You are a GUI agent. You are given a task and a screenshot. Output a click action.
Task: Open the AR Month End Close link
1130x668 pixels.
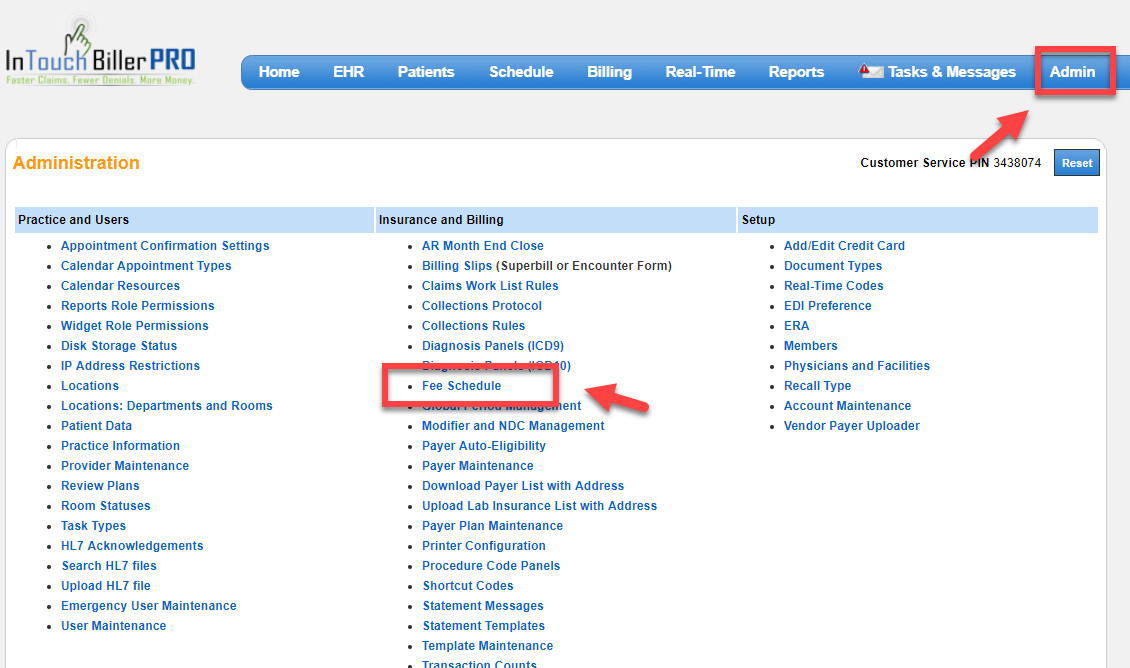(482, 246)
